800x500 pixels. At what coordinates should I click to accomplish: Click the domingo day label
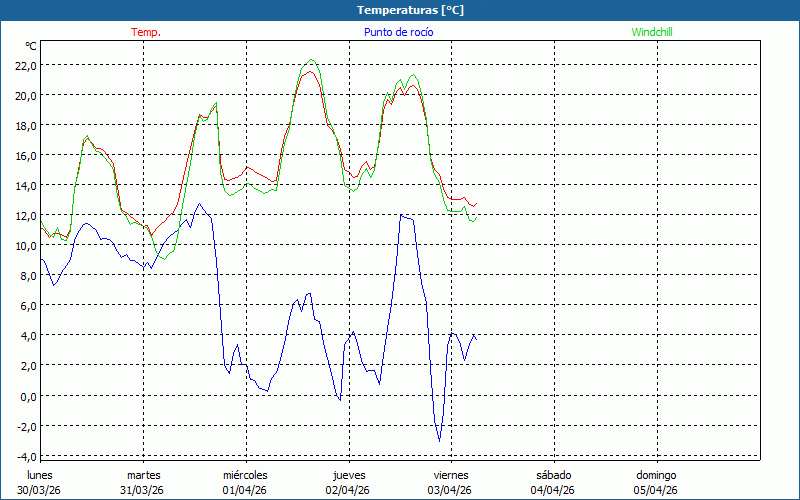pyautogui.click(x=656, y=475)
